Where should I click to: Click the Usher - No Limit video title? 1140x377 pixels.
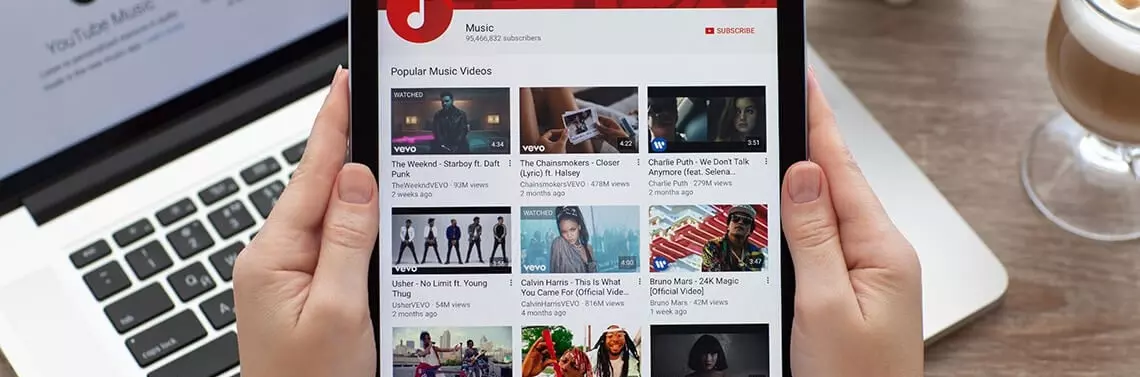(x=439, y=288)
